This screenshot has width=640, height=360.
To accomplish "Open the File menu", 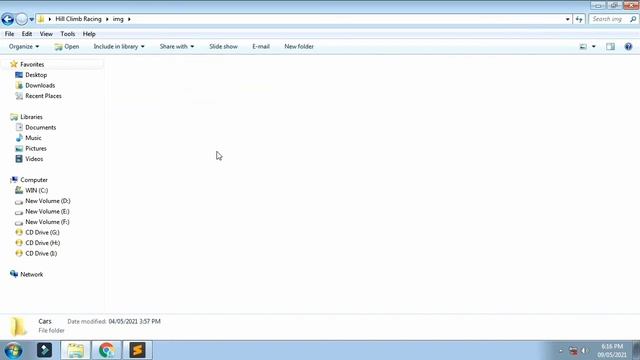I will 9,34.
